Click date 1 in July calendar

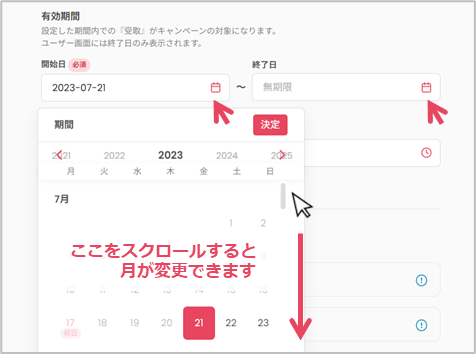click(231, 223)
